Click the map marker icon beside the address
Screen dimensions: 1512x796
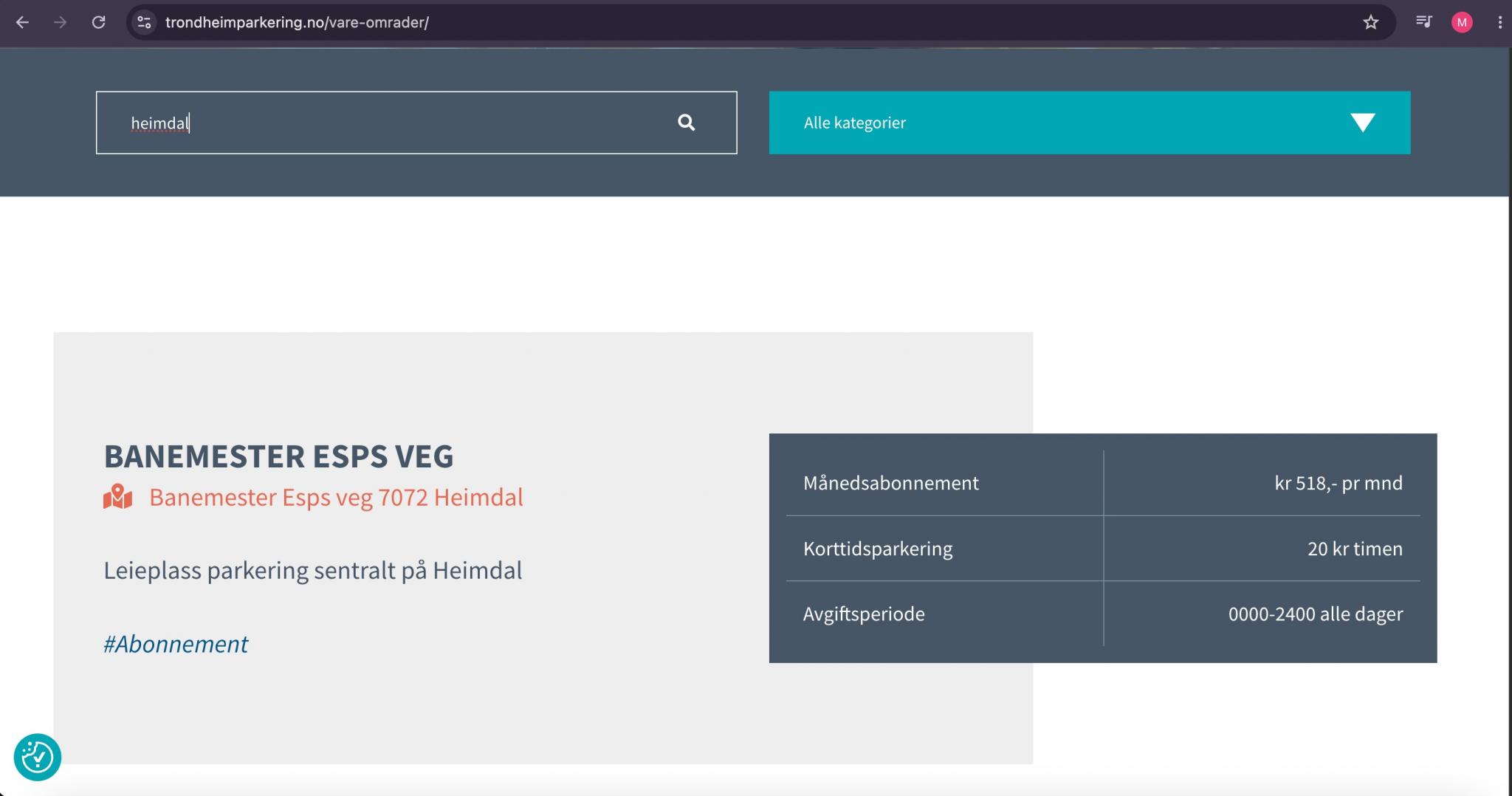point(117,497)
